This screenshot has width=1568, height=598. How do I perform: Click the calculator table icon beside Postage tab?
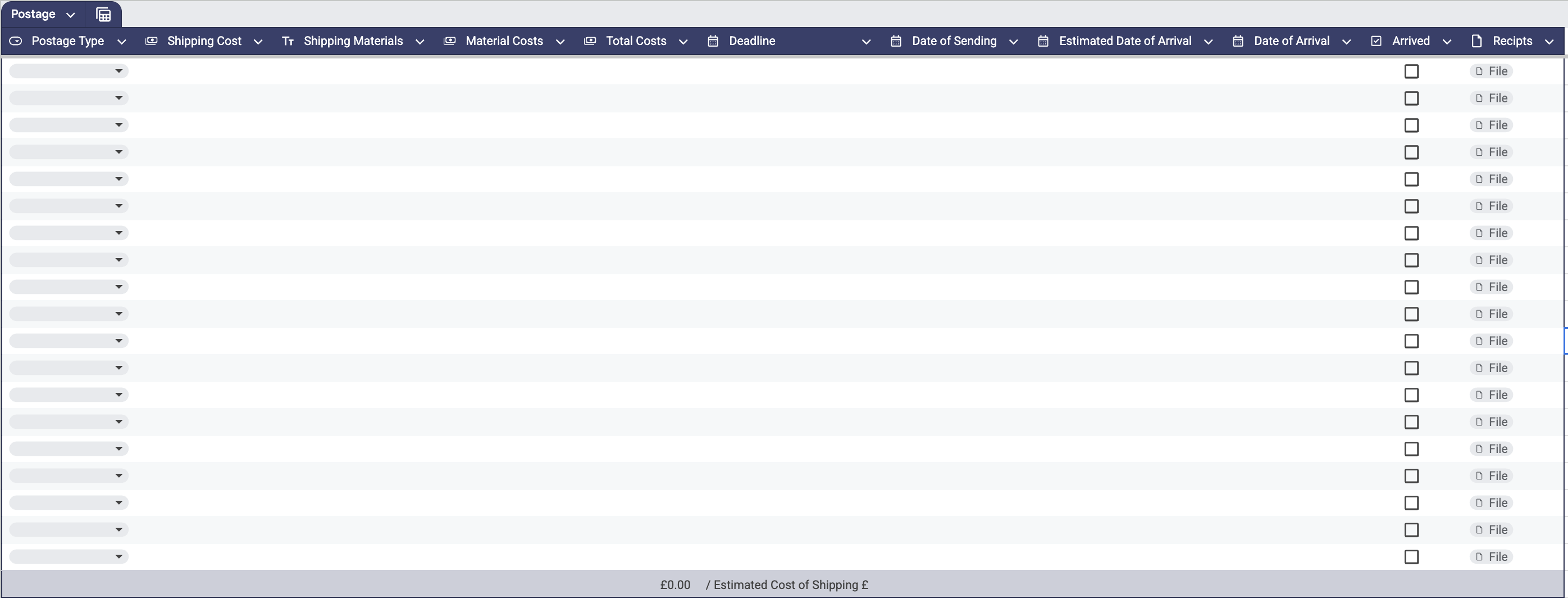(x=103, y=15)
